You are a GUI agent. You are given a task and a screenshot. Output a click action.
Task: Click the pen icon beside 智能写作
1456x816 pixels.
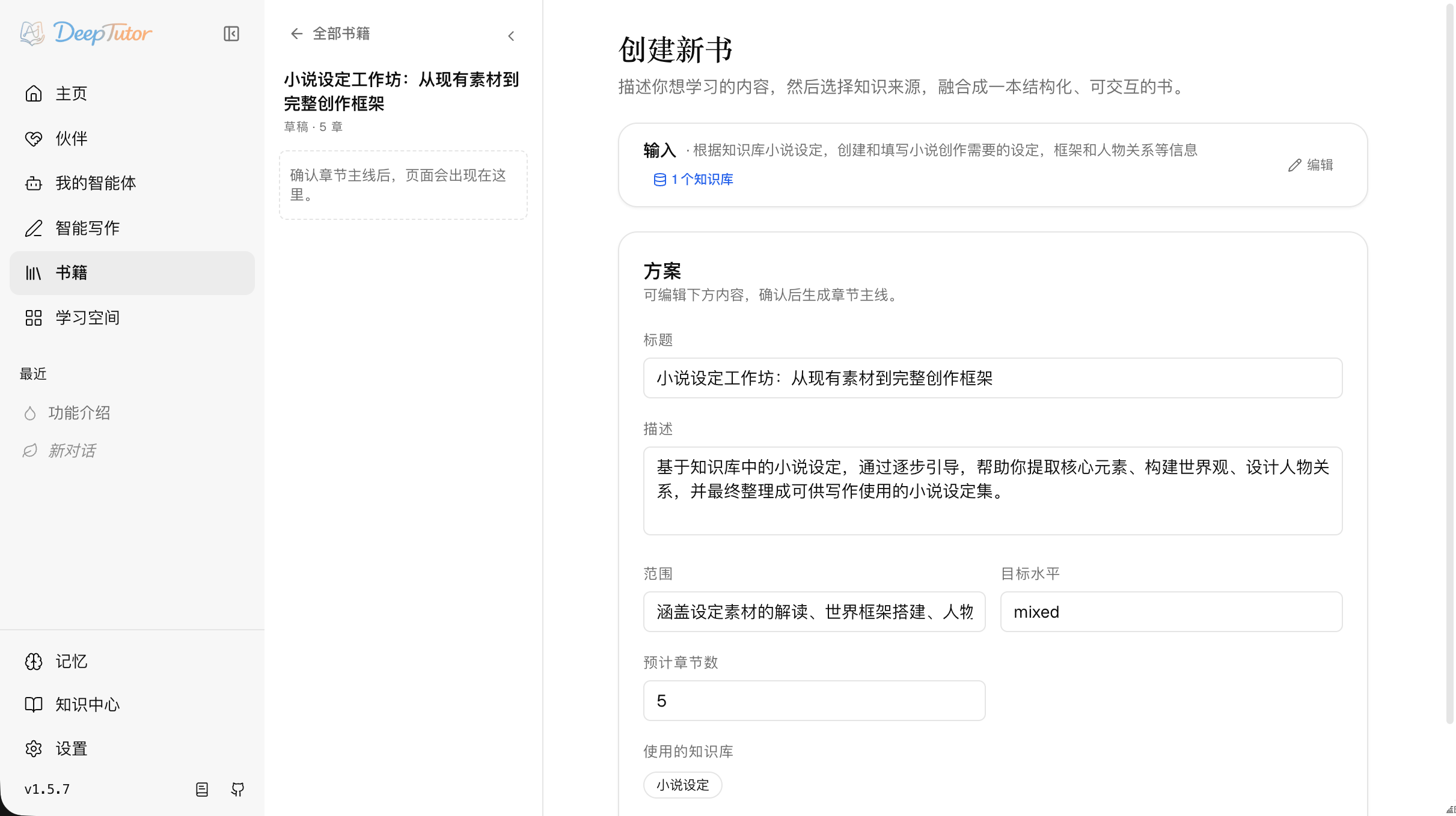tap(34, 228)
